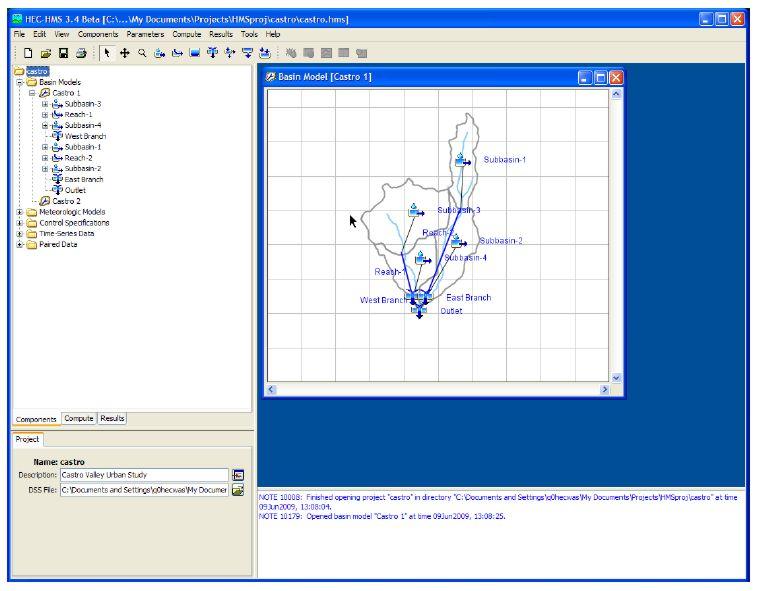Collapse the Castro 1 basin model node
Image resolution: width=768 pixels, height=591 pixels.
(x=32, y=93)
